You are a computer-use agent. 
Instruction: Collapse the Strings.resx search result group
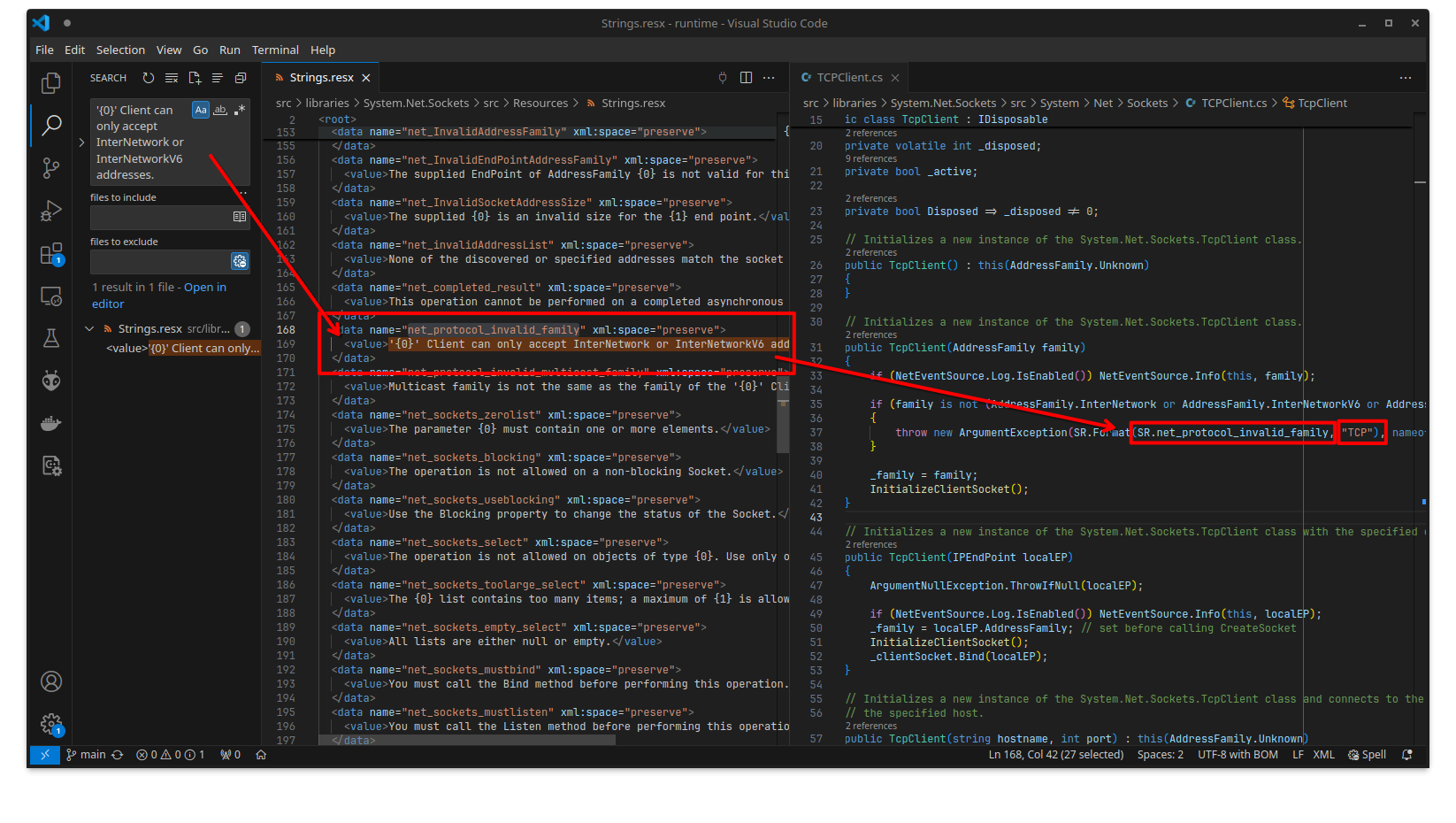(89, 329)
